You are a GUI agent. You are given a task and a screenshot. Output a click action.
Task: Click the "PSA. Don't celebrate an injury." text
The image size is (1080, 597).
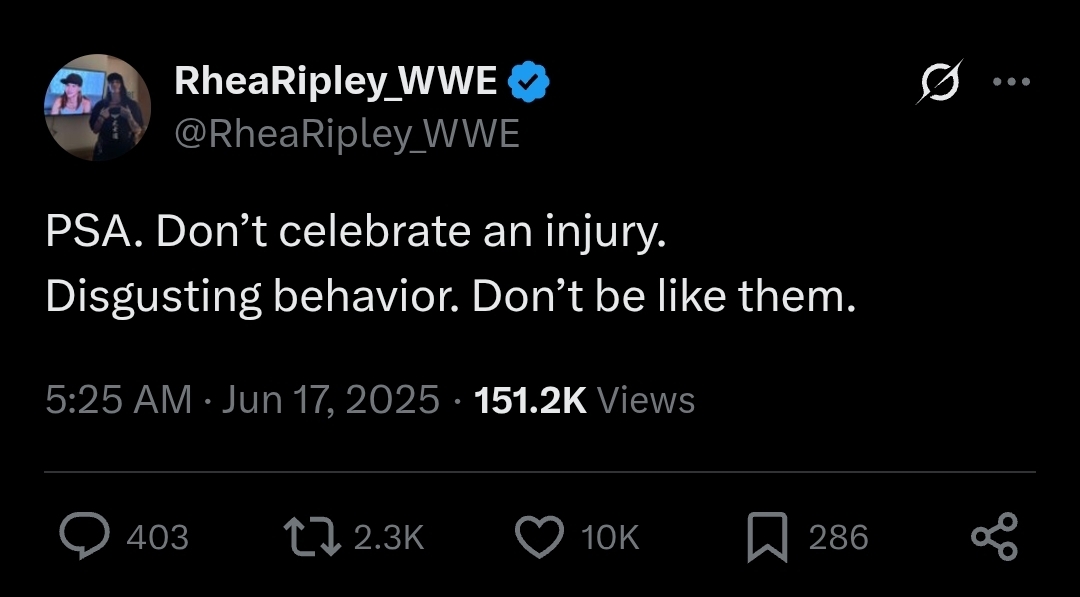[355, 232]
